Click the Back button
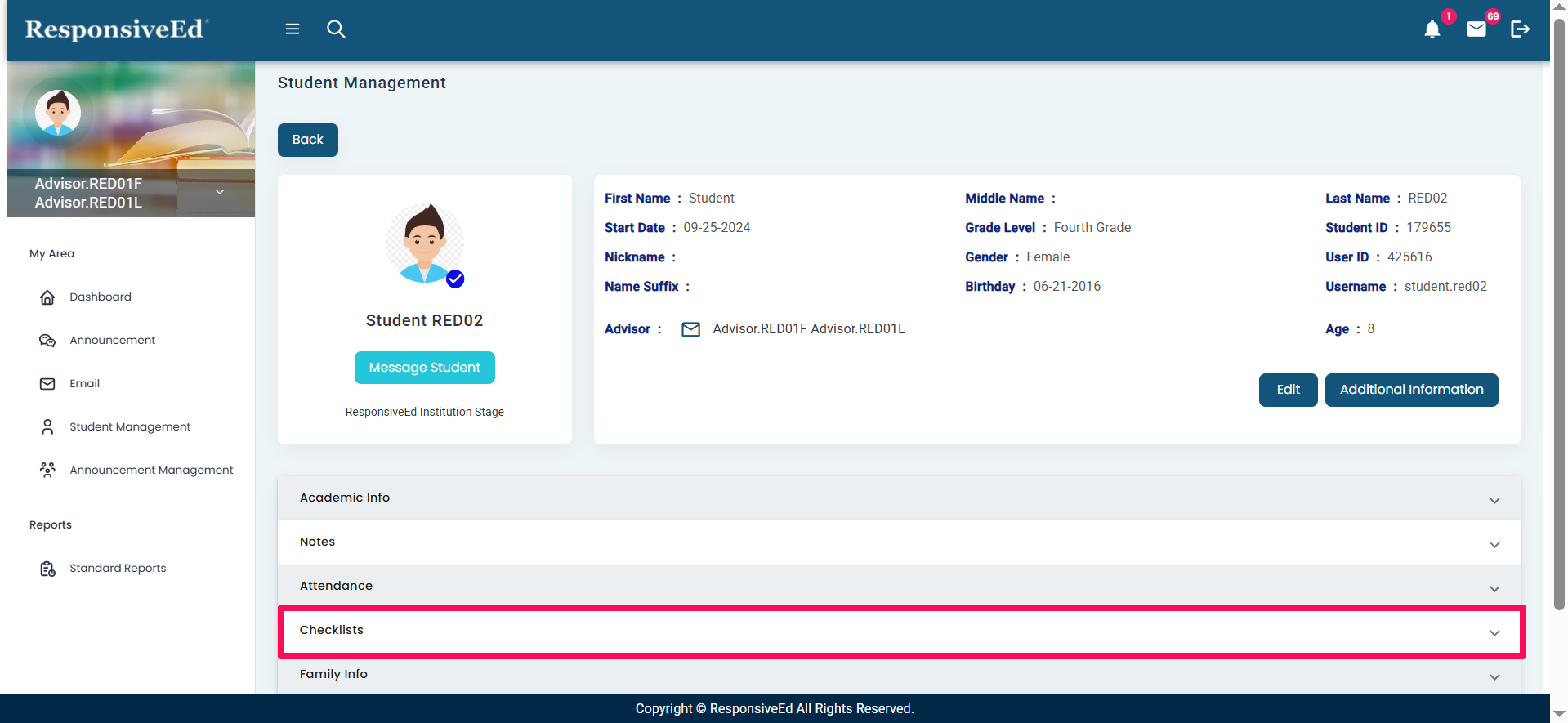Screen dimensions: 1568x723 click(x=307, y=140)
